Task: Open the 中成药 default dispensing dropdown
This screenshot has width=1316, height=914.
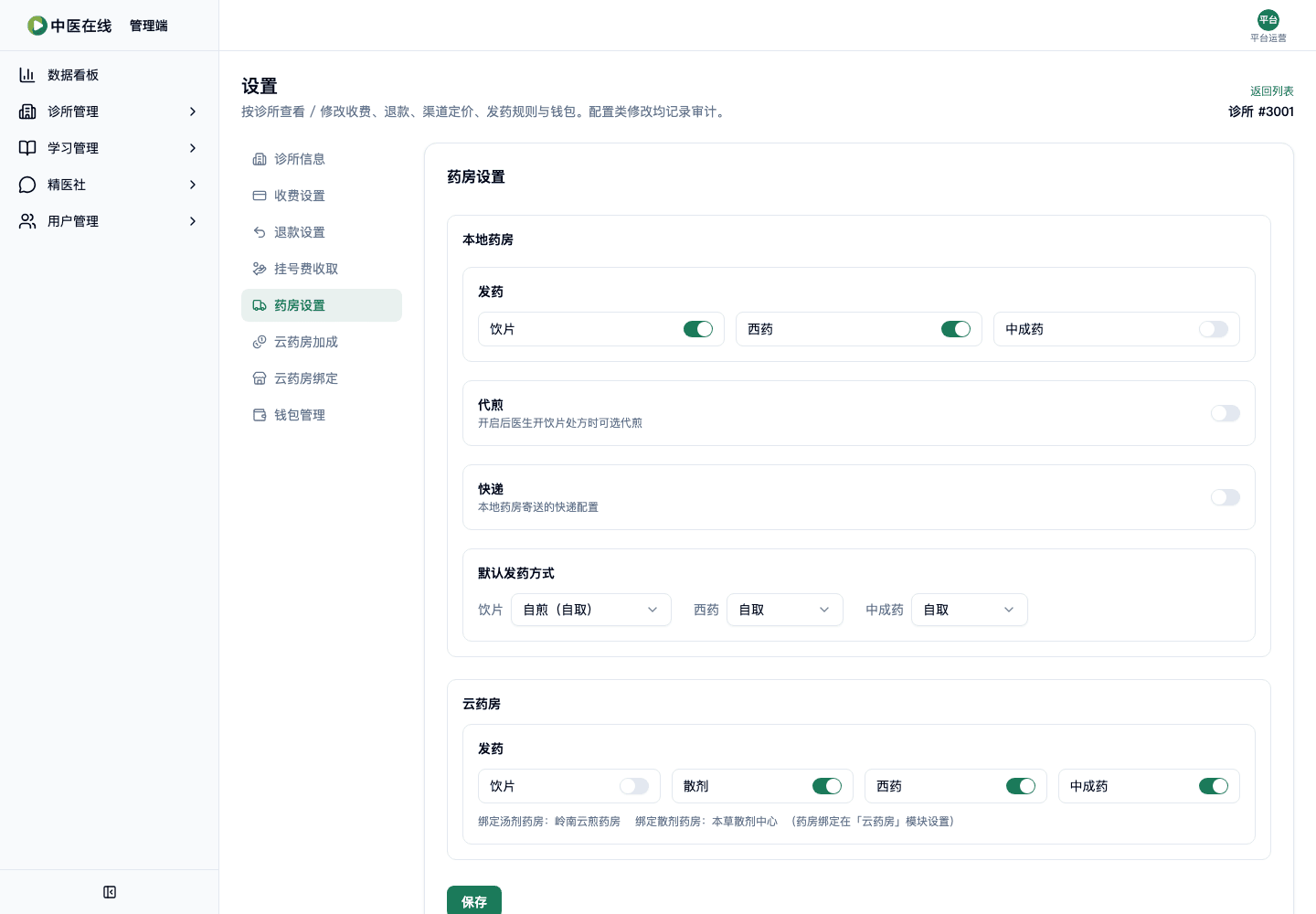Action: click(x=970, y=610)
